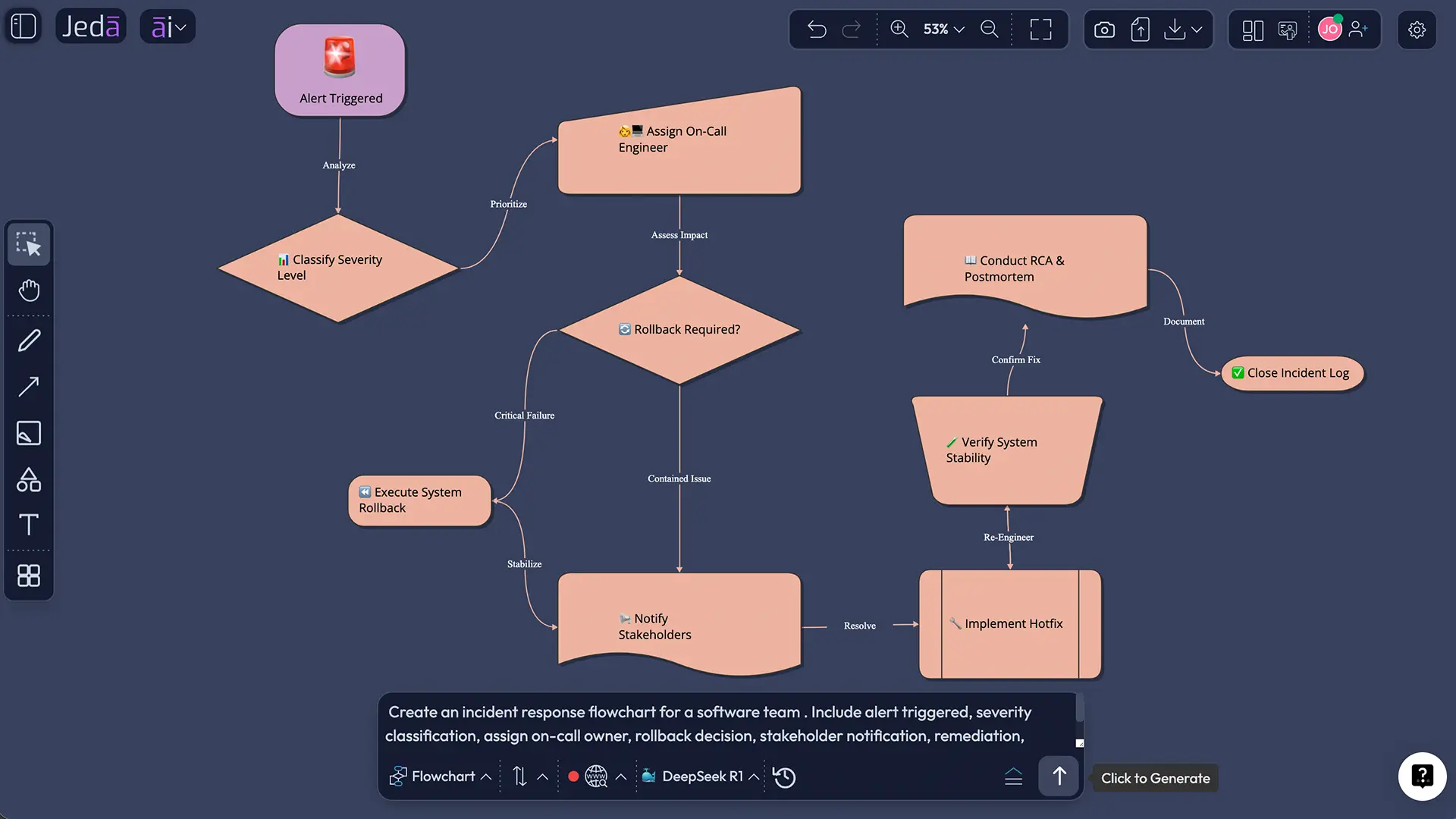Viewport: 1456px width, 819px height.
Task: Open the 53% zoom level dropdown
Action: coord(943,29)
